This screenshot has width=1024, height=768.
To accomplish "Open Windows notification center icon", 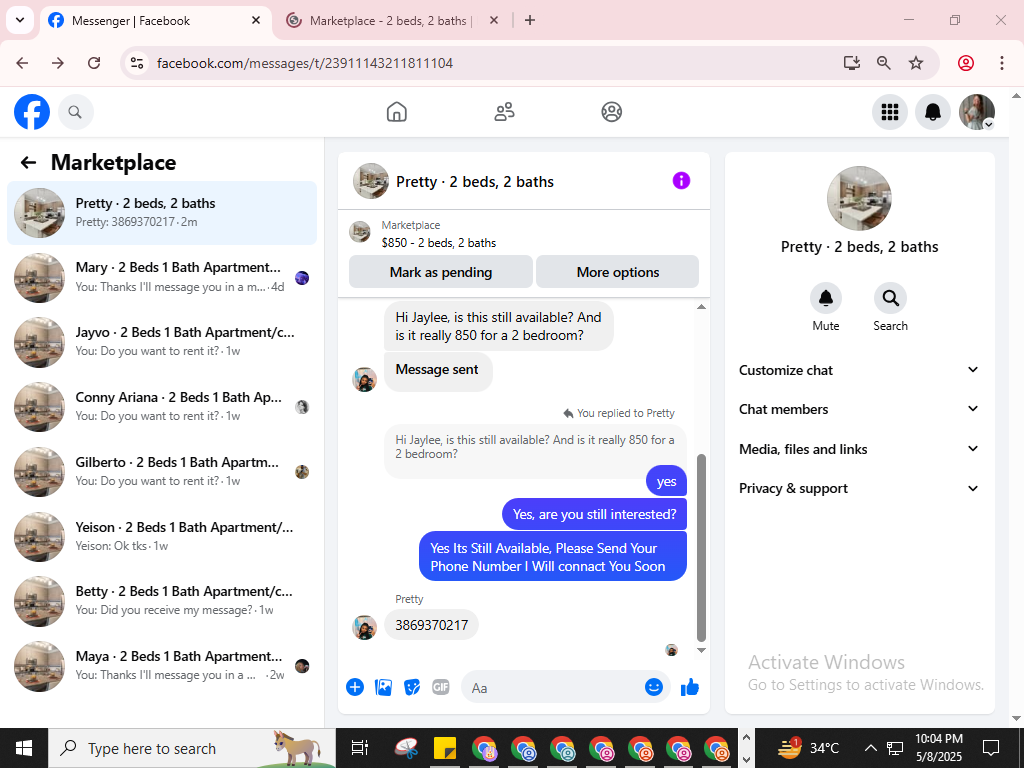I will [x=991, y=748].
